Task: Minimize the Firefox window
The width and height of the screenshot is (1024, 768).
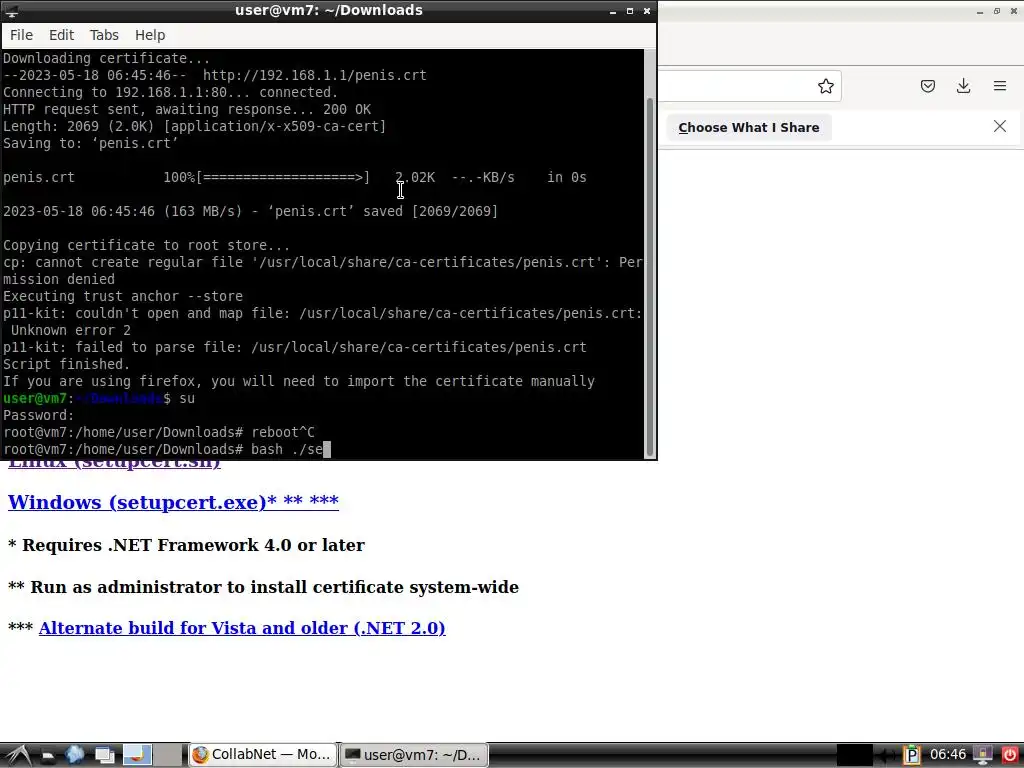Action: pos(980,12)
